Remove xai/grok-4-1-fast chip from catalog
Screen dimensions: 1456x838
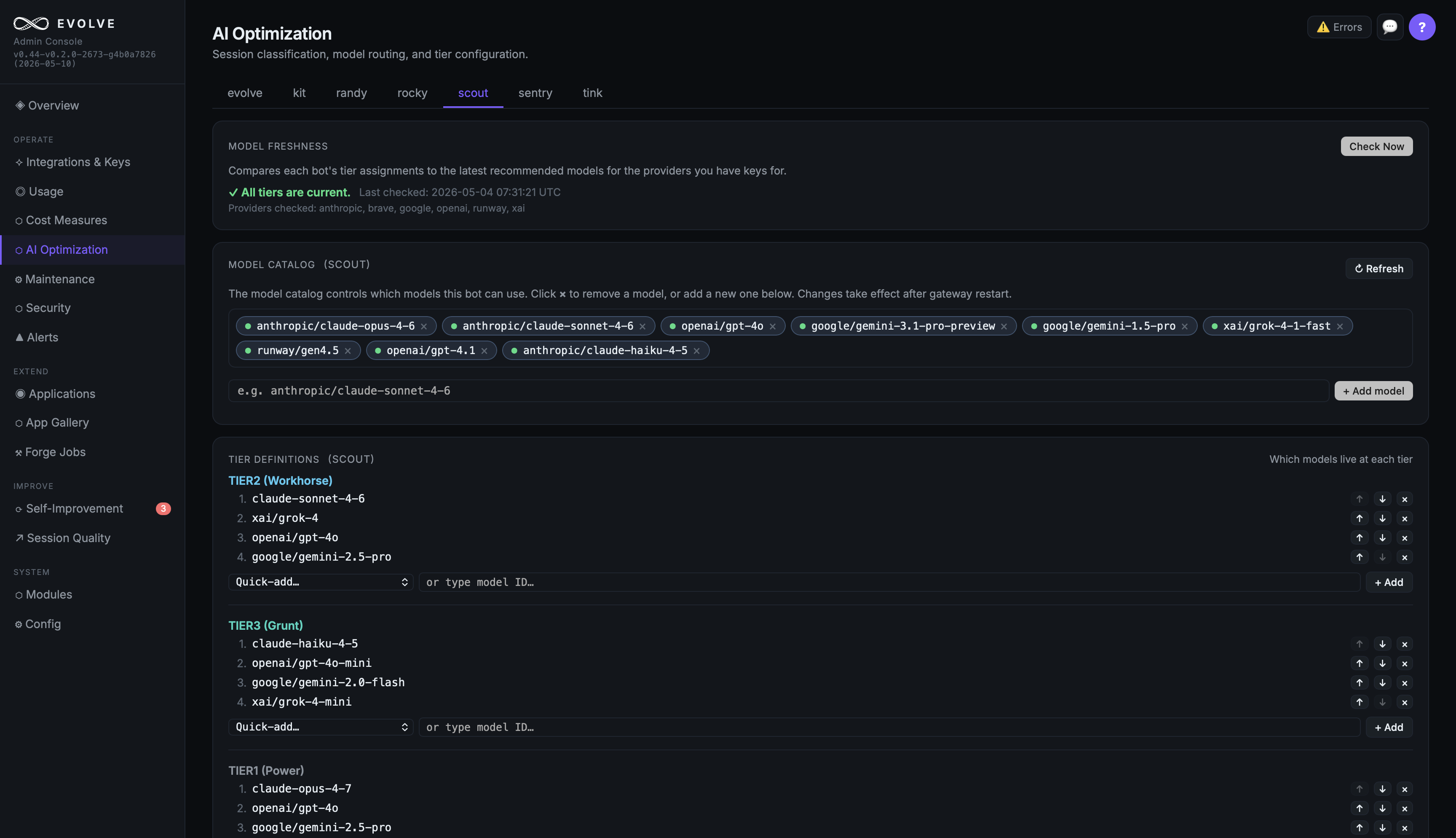[x=1339, y=326]
